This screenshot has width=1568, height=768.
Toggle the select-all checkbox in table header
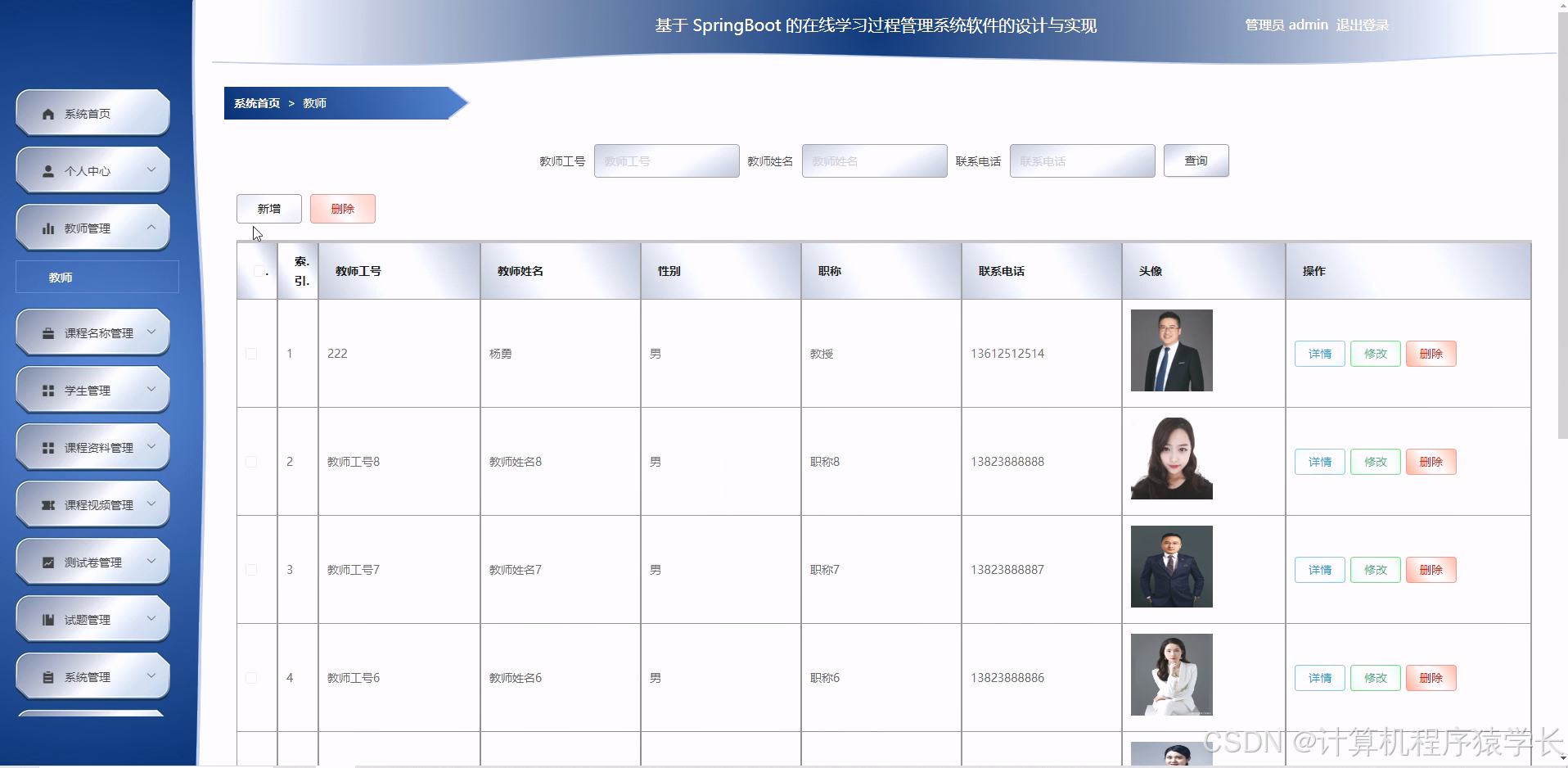259,271
